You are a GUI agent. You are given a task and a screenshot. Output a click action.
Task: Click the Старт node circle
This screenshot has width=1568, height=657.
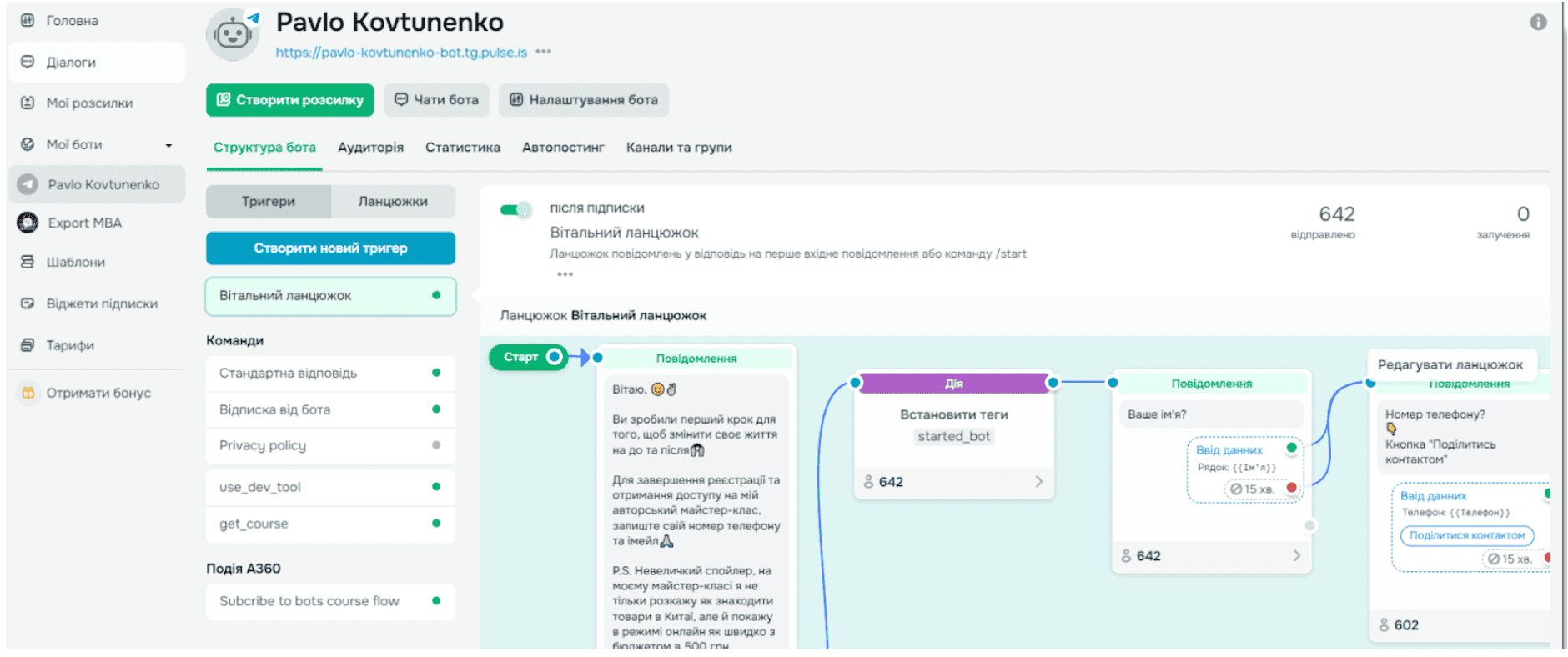[554, 357]
